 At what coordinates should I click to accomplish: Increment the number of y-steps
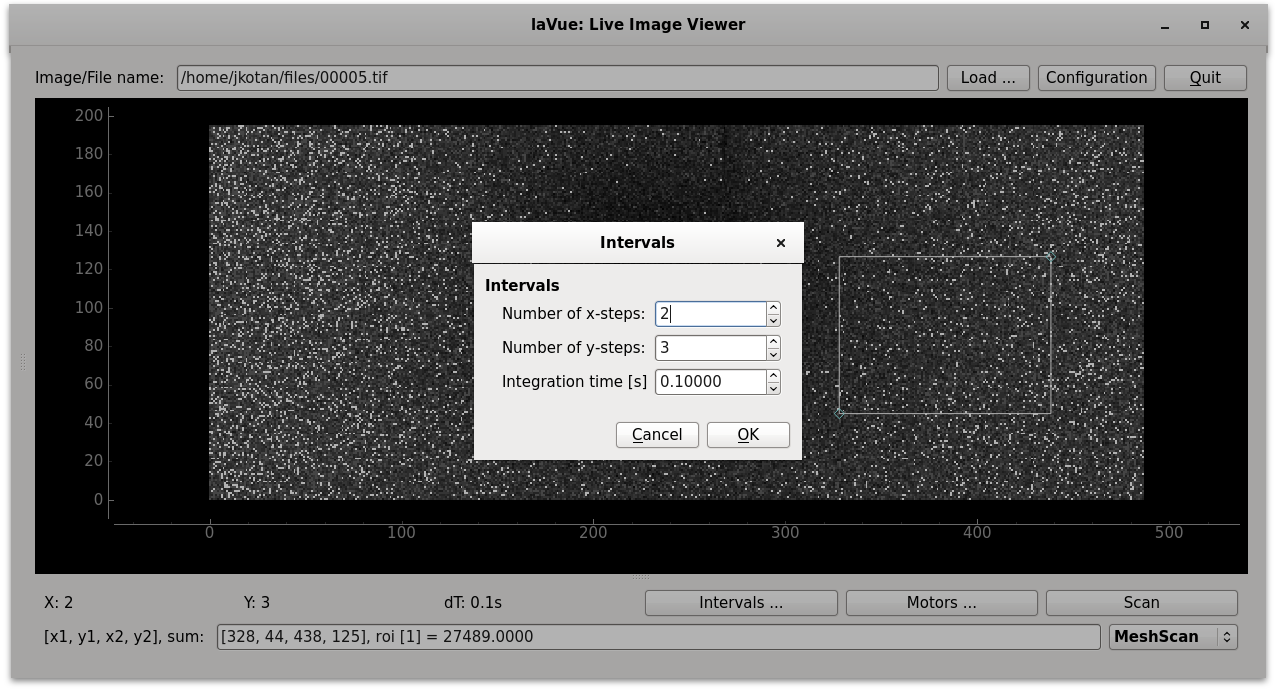[x=773, y=342]
